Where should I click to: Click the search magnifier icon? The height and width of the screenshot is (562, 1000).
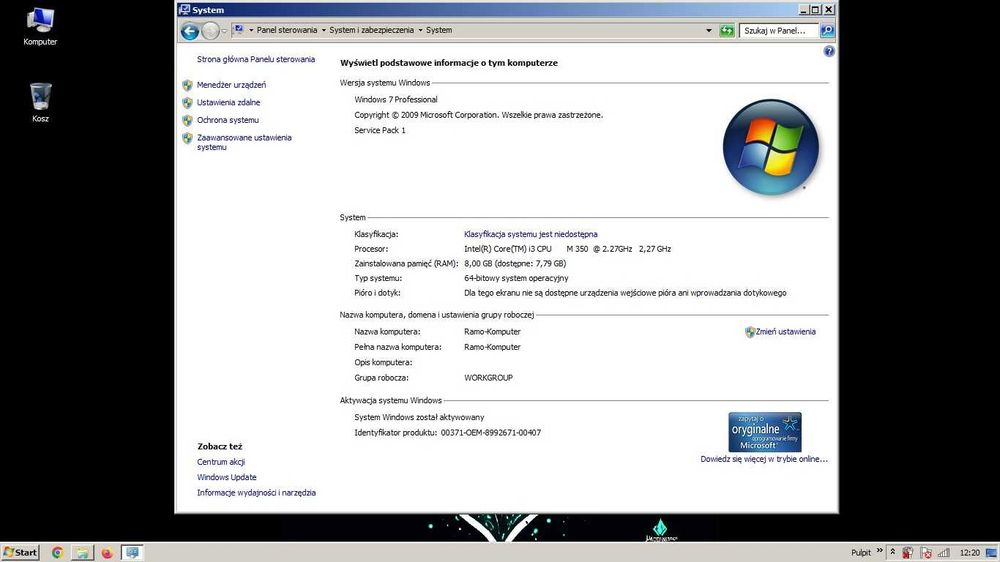tap(827, 30)
